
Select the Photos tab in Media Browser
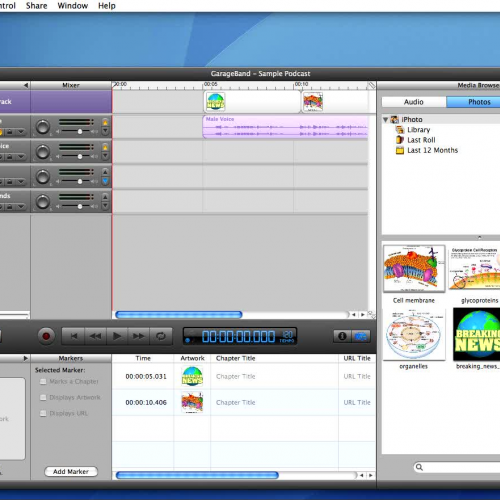[x=473, y=102]
